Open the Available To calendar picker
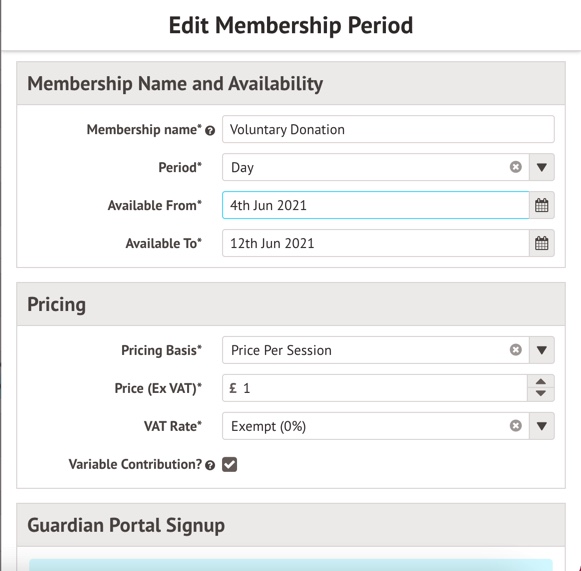 click(x=542, y=243)
